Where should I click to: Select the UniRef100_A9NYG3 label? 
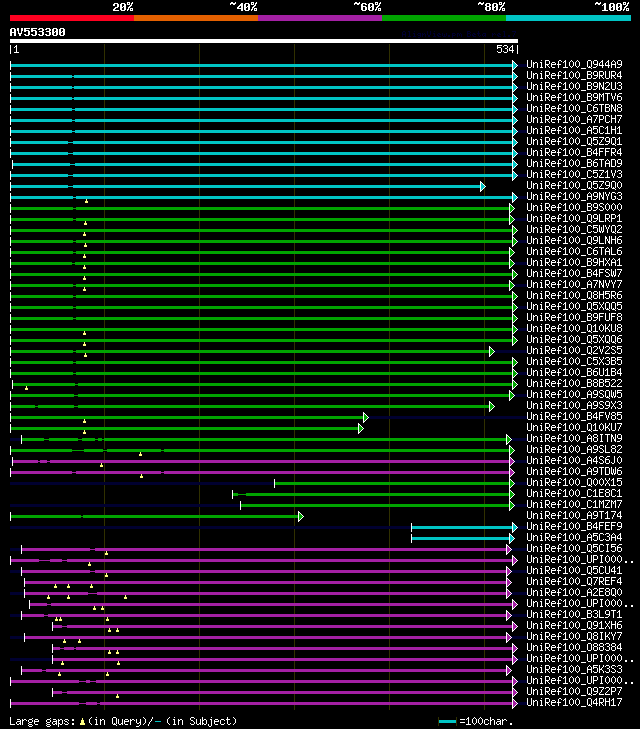coord(574,197)
